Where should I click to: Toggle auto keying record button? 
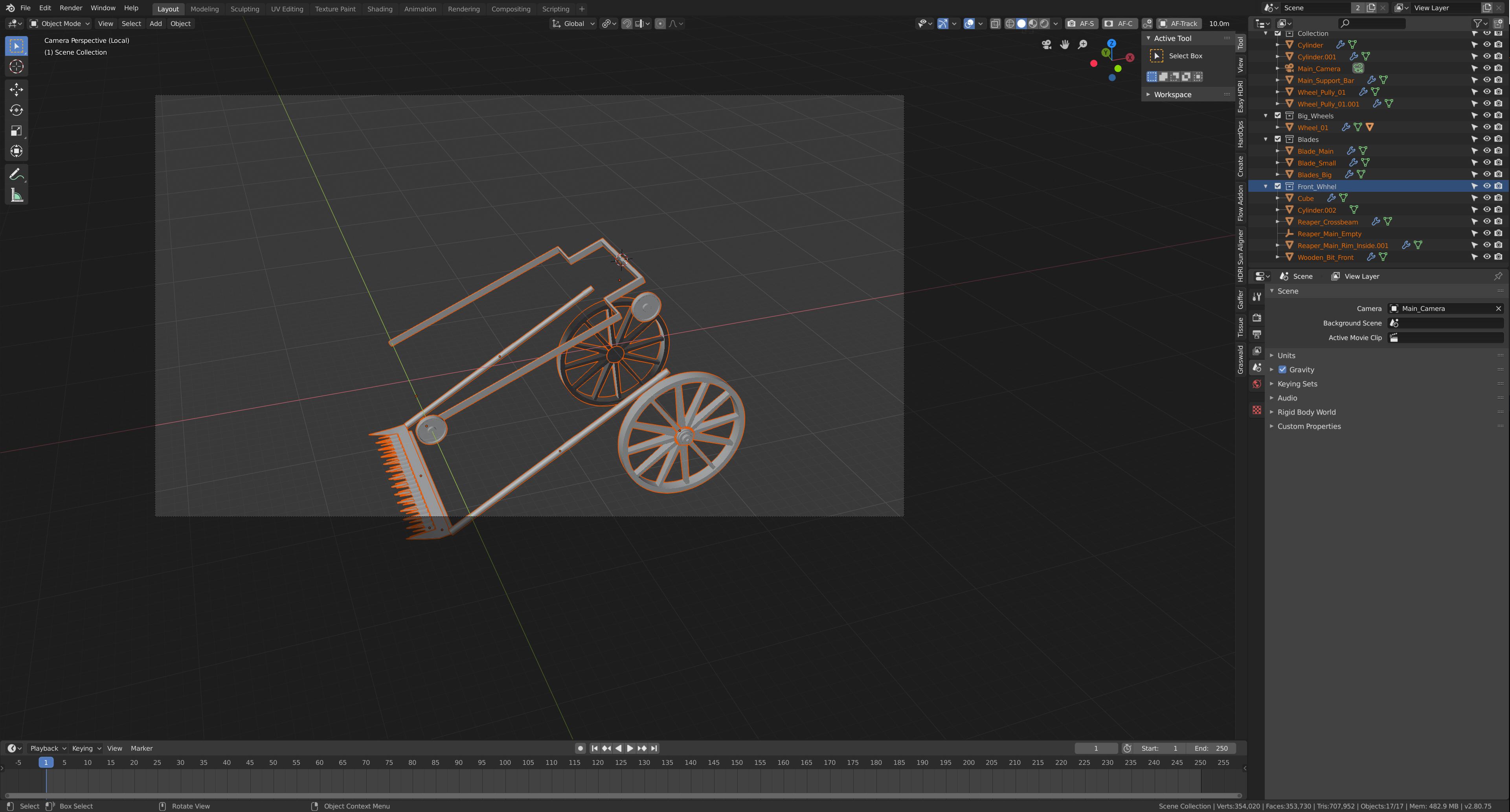580,748
